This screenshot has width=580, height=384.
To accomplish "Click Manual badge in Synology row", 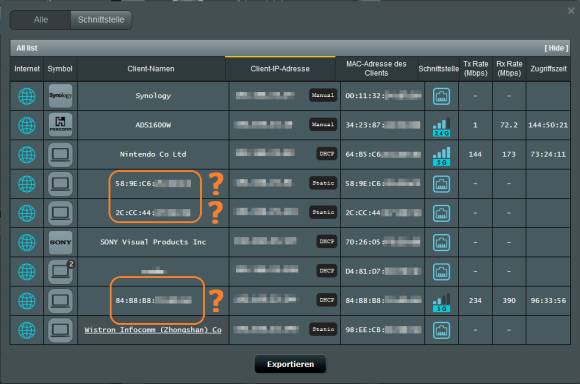I will point(323,95).
